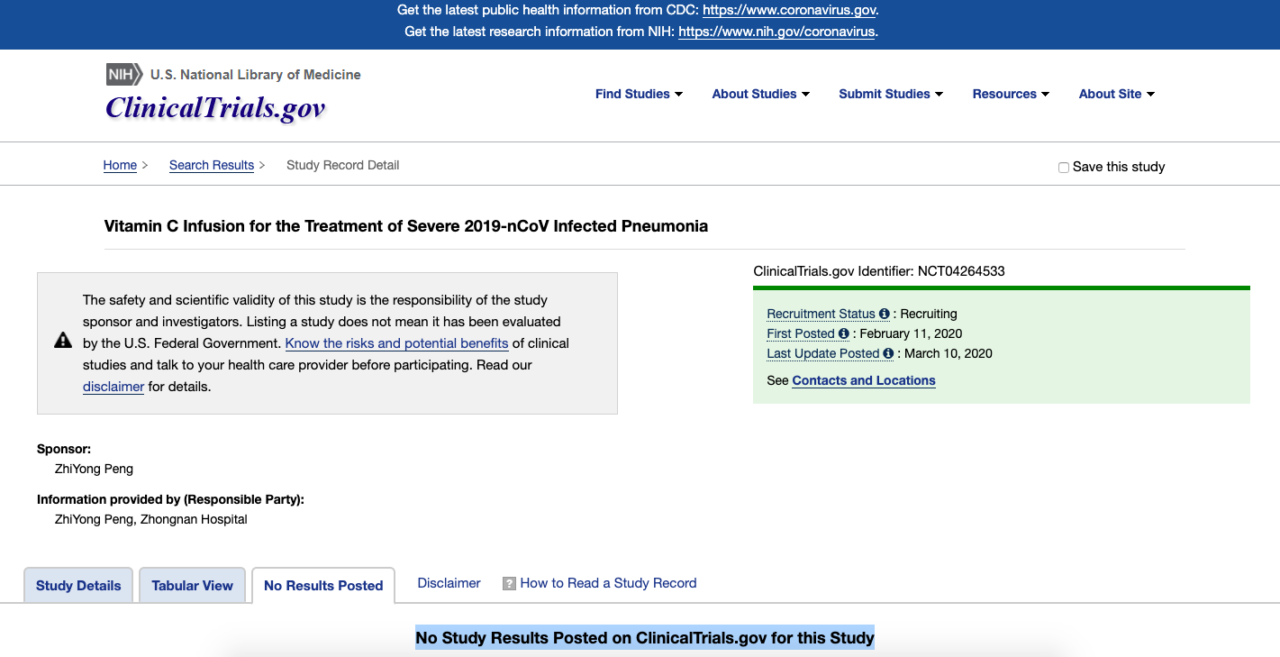Expand the About Site dropdown menu

[x=1117, y=94]
